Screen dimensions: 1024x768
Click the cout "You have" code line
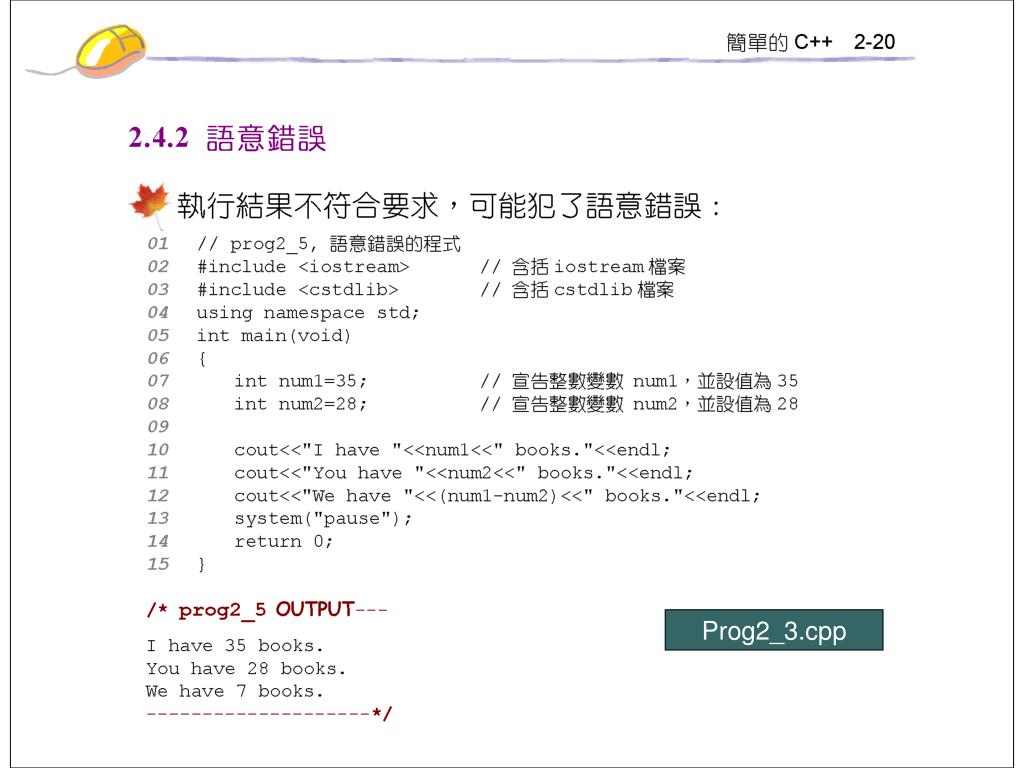coord(463,473)
